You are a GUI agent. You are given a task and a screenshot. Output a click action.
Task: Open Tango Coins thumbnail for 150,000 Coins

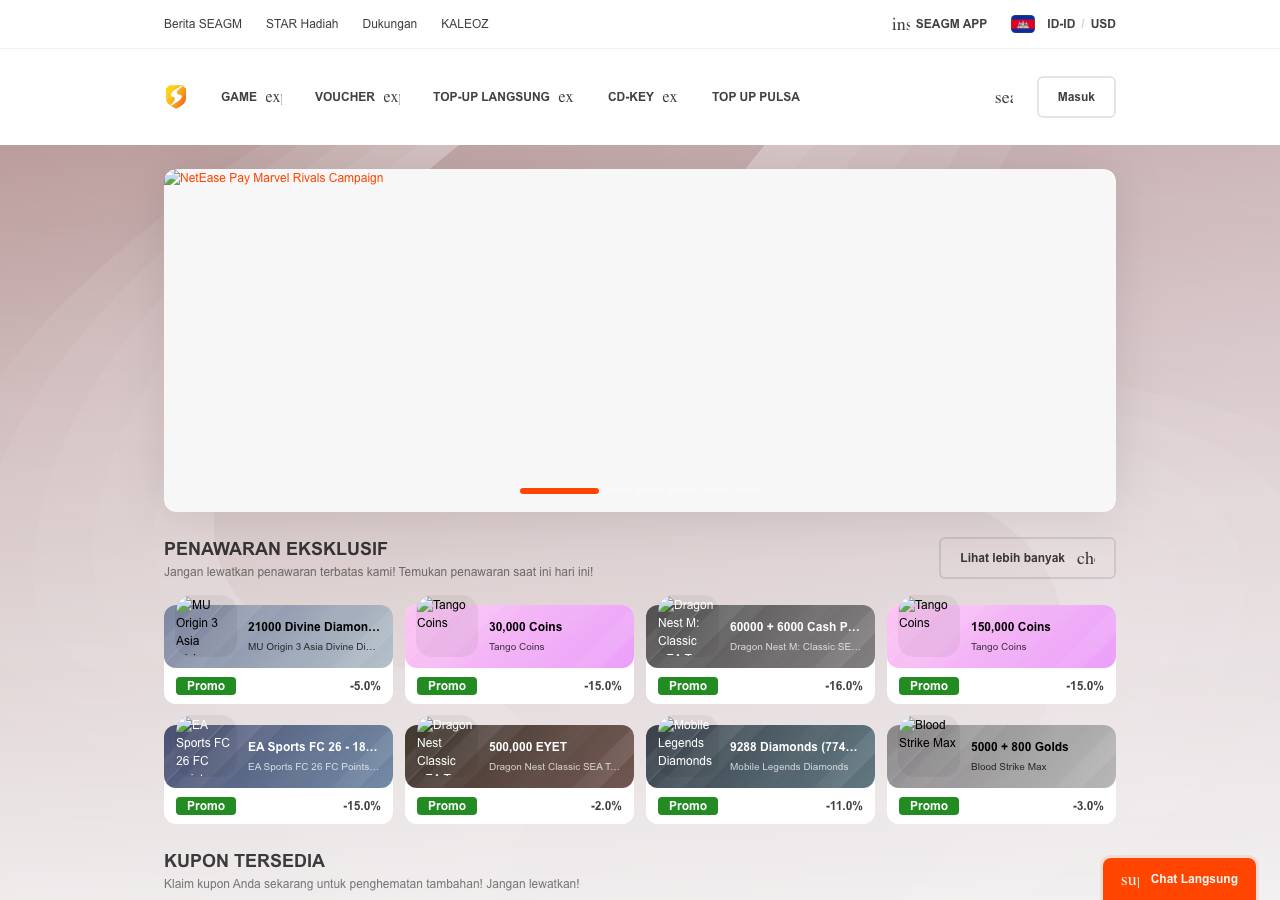click(929, 626)
